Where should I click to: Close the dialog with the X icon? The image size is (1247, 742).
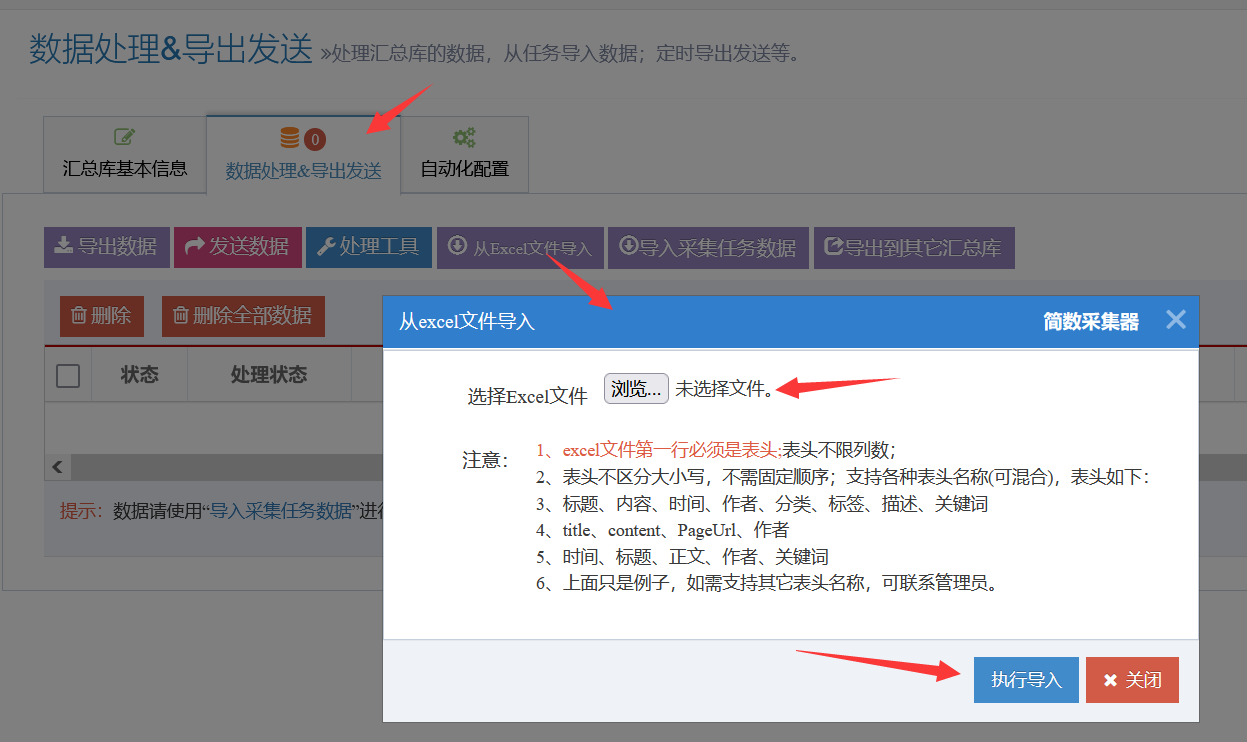pyautogui.click(x=1176, y=320)
